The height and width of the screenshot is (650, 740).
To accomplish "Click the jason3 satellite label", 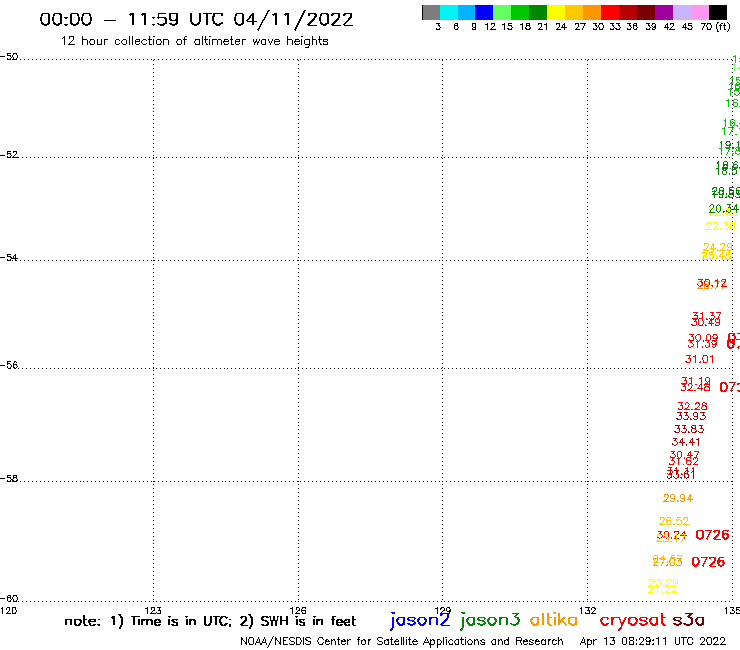I will pyautogui.click(x=490, y=620).
